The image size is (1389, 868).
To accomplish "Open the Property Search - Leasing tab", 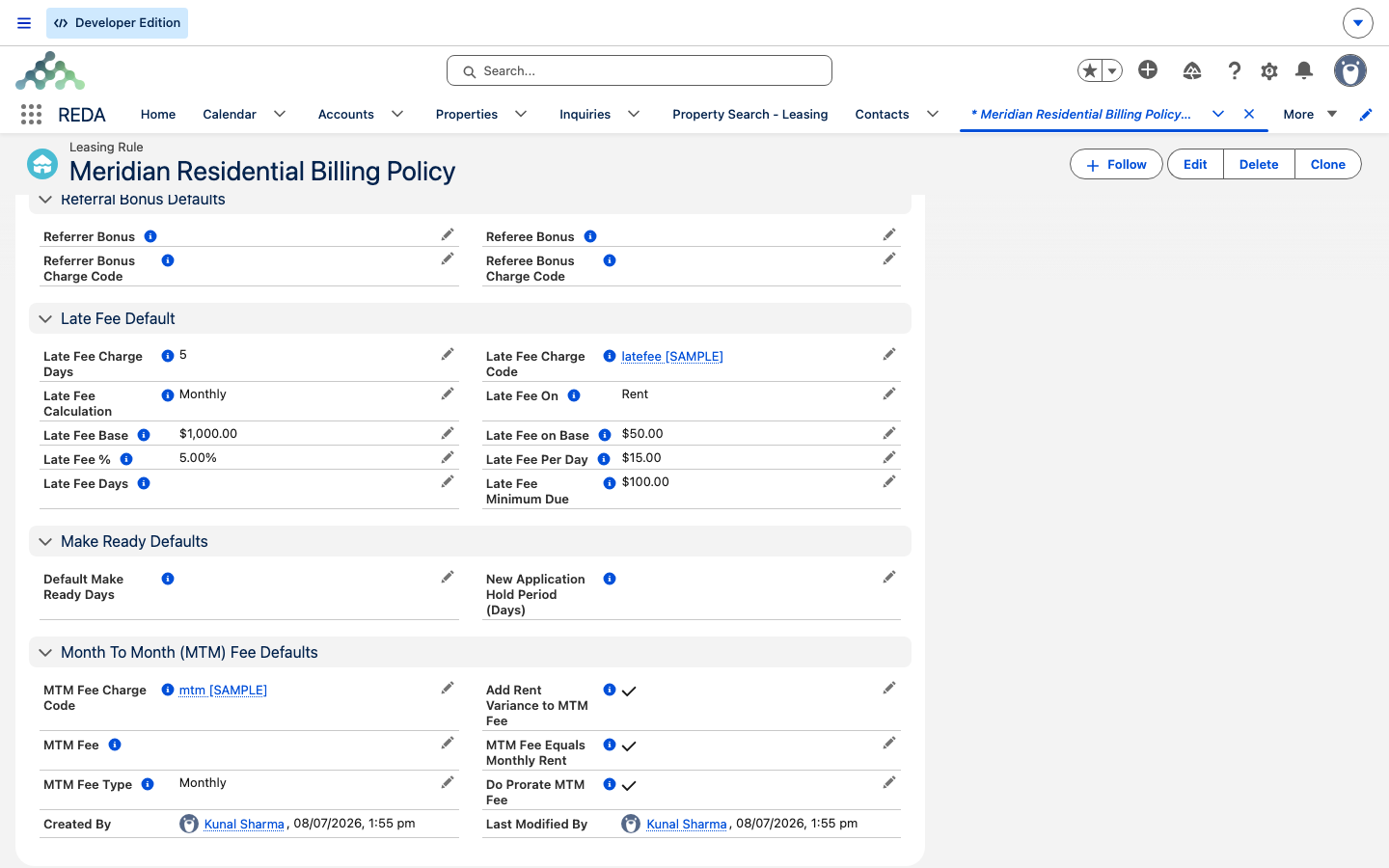I will pyautogui.click(x=750, y=114).
